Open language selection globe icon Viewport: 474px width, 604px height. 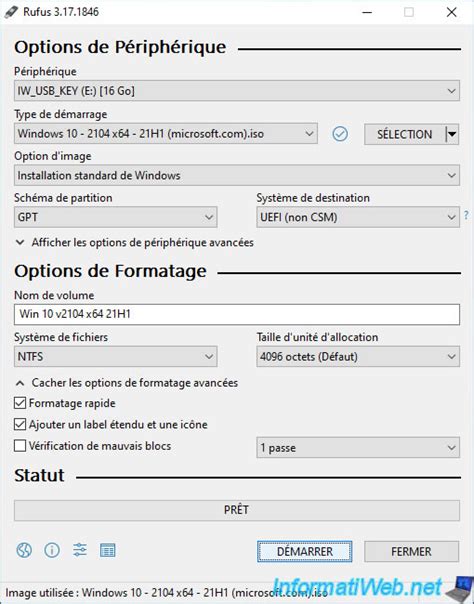tap(24, 550)
